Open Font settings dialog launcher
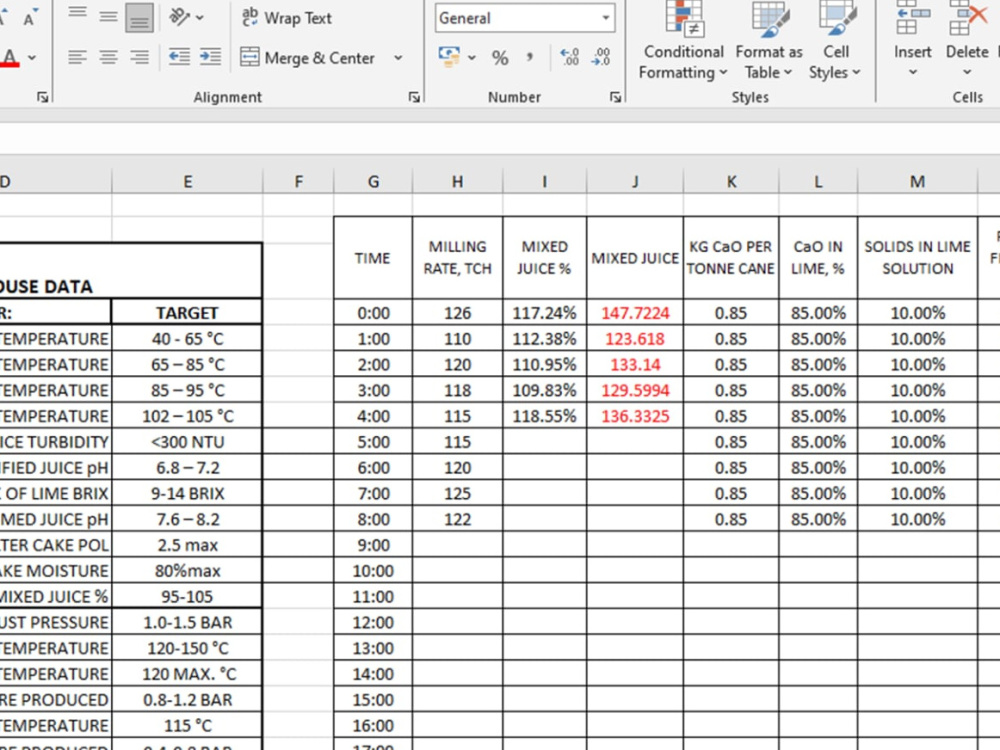This screenshot has width=1000, height=750. 42,97
